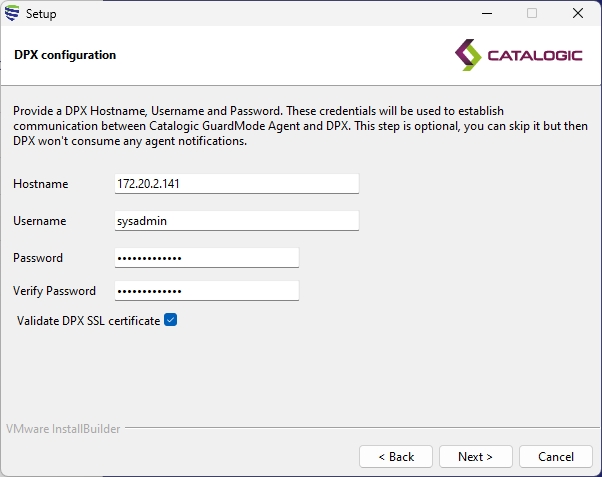Click the disabled maximize button
The width and height of the screenshot is (602, 477).
pos(532,14)
